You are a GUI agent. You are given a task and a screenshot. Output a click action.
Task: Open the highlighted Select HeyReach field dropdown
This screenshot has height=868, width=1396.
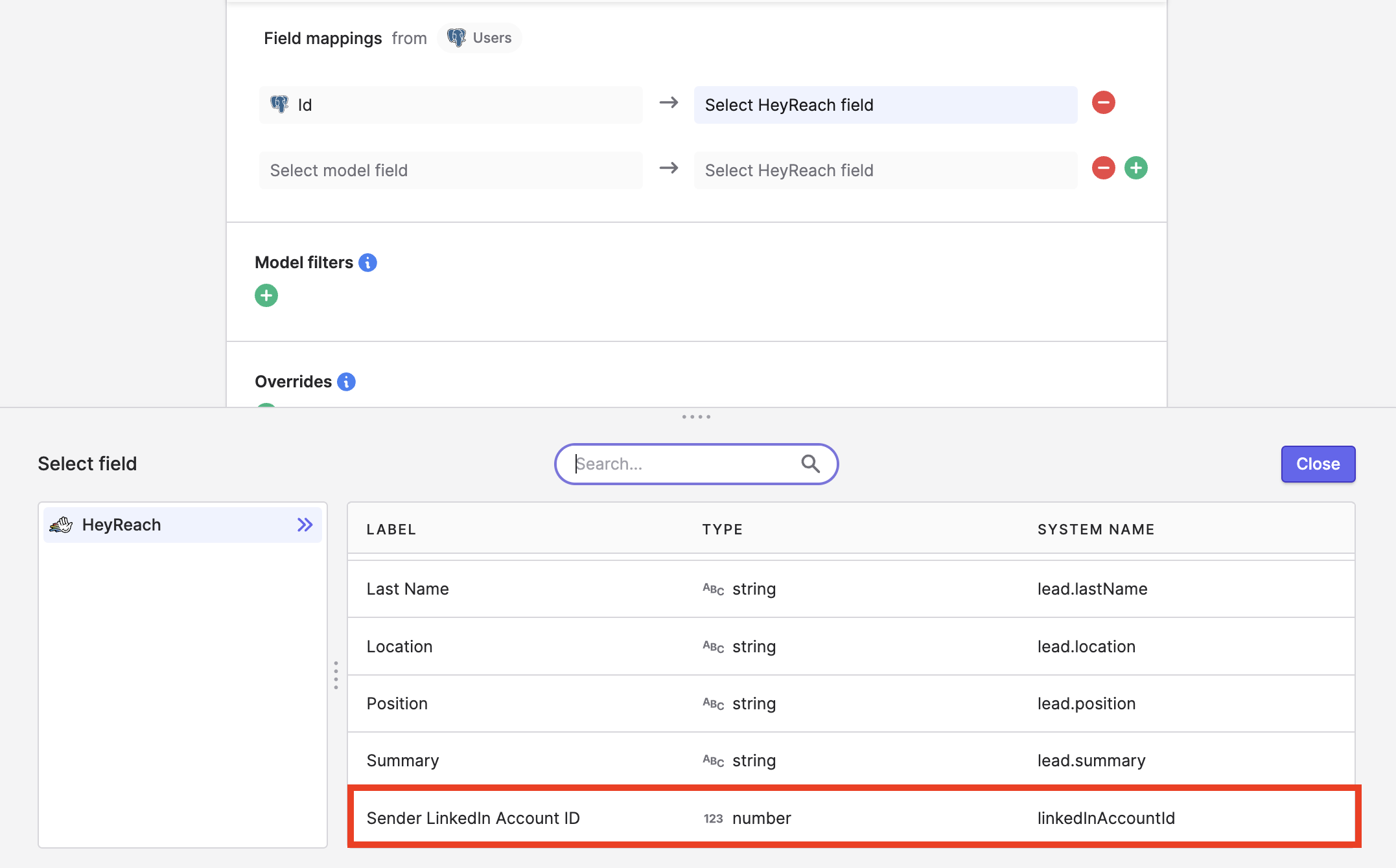click(x=885, y=105)
